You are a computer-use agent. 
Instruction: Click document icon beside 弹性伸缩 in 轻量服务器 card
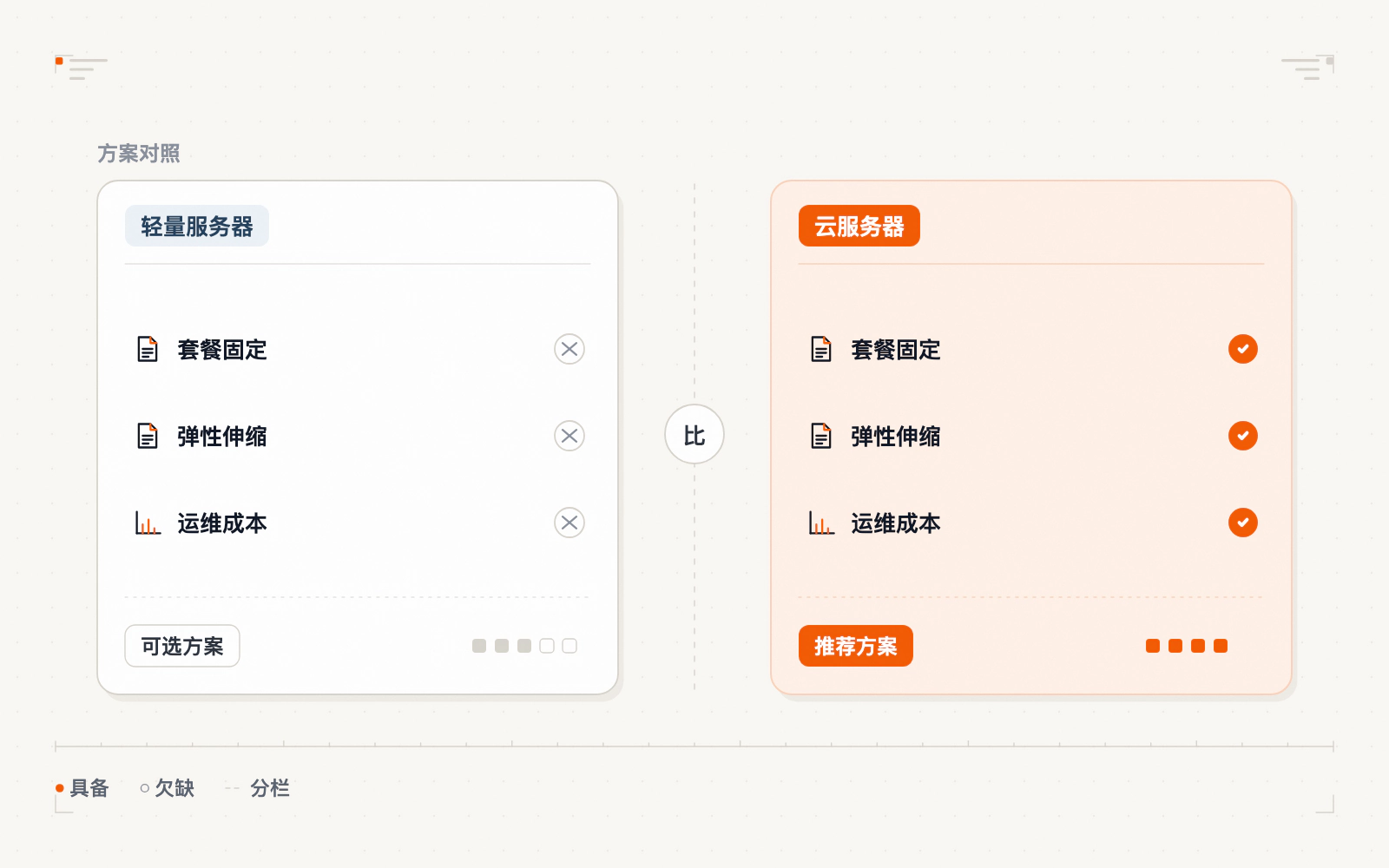tap(148, 436)
